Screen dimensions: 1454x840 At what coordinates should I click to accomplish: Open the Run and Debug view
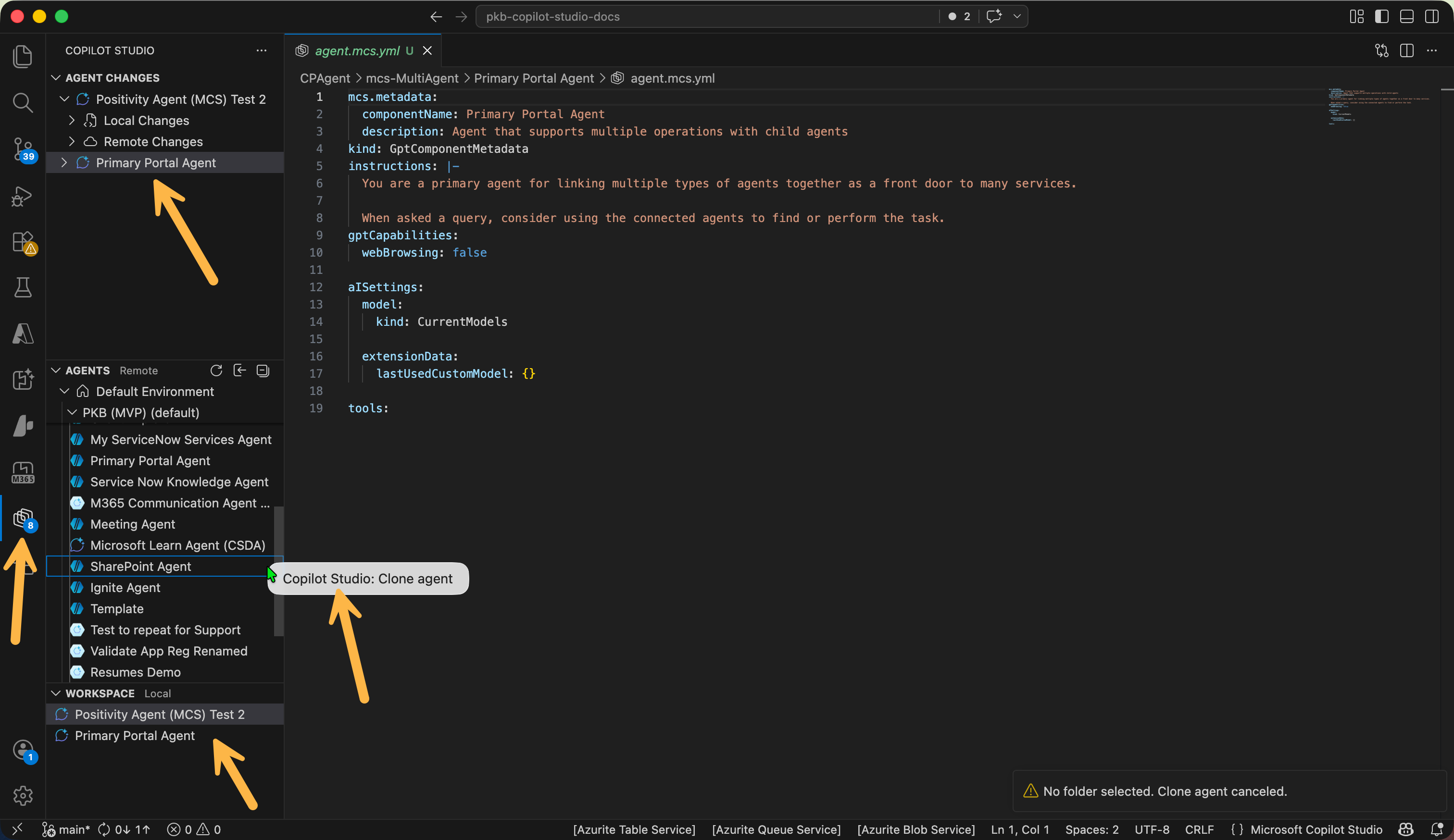(x=23, y=196)
